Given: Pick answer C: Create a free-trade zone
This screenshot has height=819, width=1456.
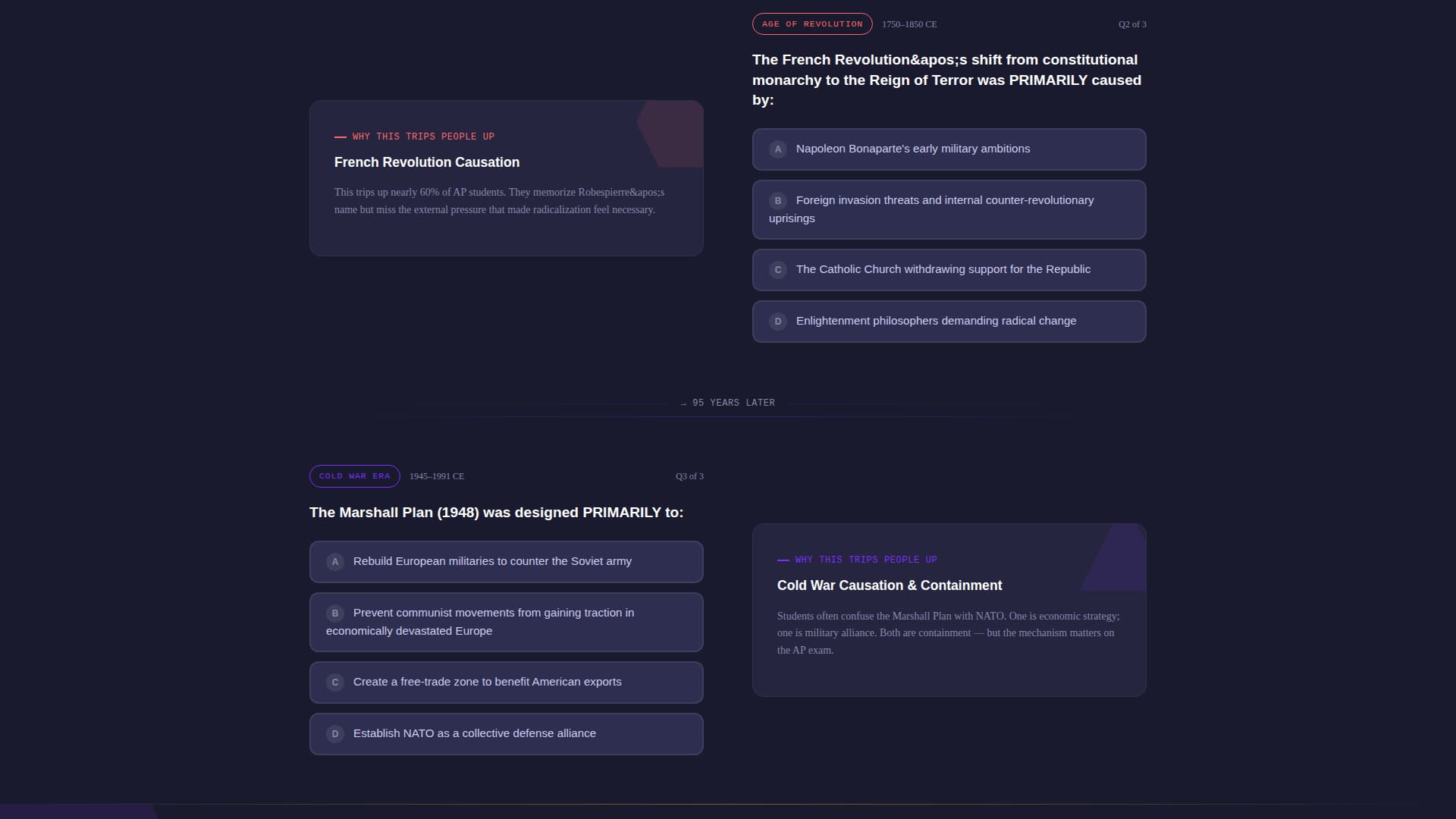Looking at the screenshot, I should click(506, 682).
